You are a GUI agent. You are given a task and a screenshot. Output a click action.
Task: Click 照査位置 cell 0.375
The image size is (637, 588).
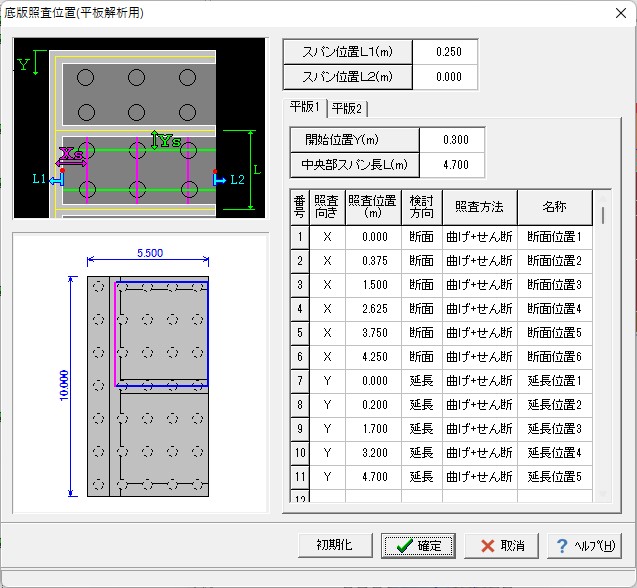point(373,261)
